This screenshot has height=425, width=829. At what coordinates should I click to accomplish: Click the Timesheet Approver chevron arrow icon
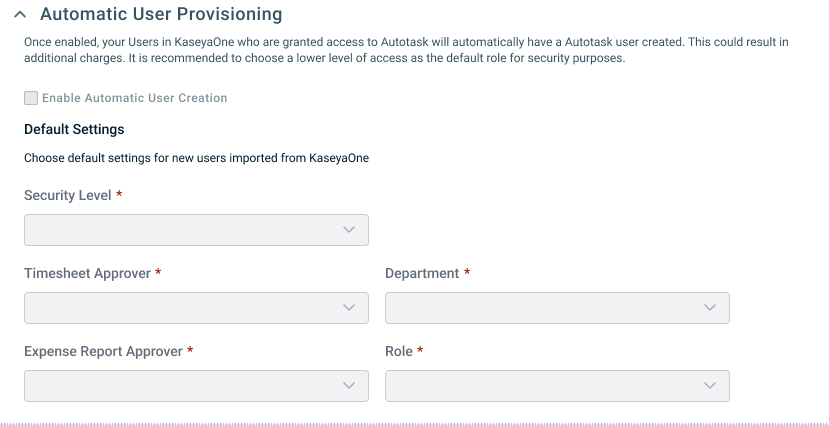[348, 308]
